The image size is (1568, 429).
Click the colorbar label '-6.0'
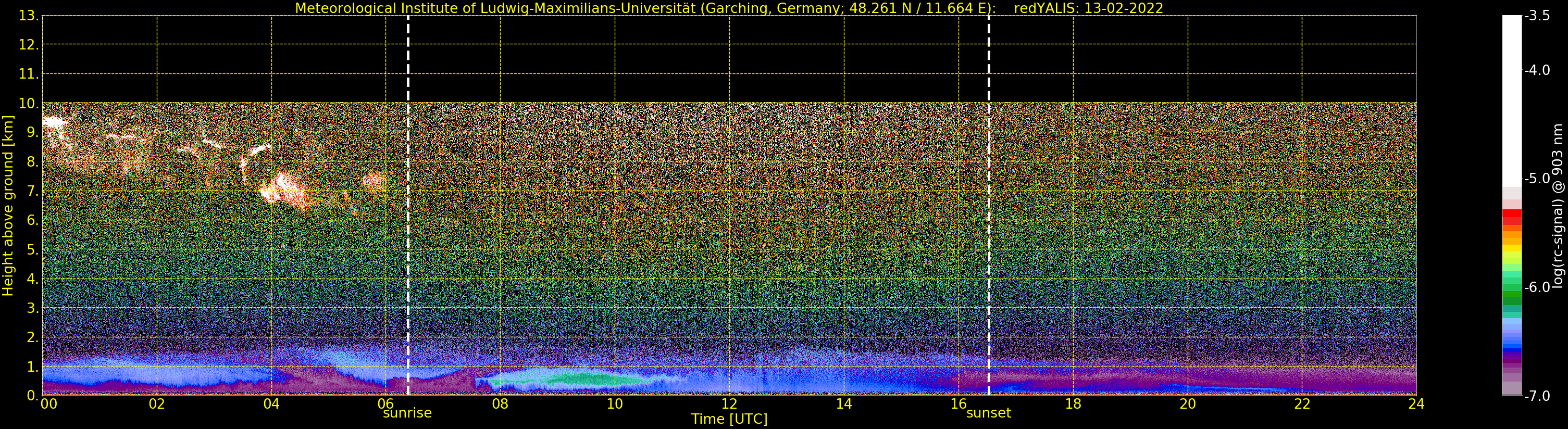coord(1537,287)
